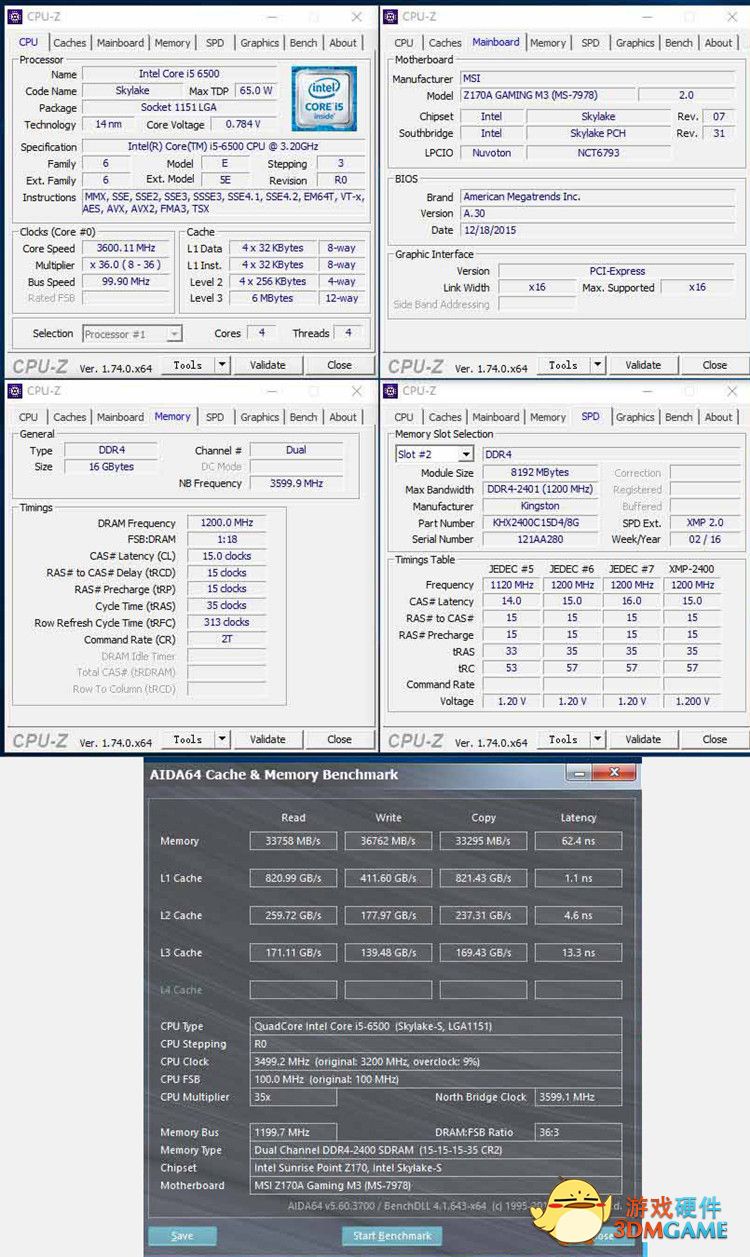Click the CPU-Z title icon in the Intel Core i5 6500 processor window
This screenshot has width=750, height=1257.
tap(15, 16)
